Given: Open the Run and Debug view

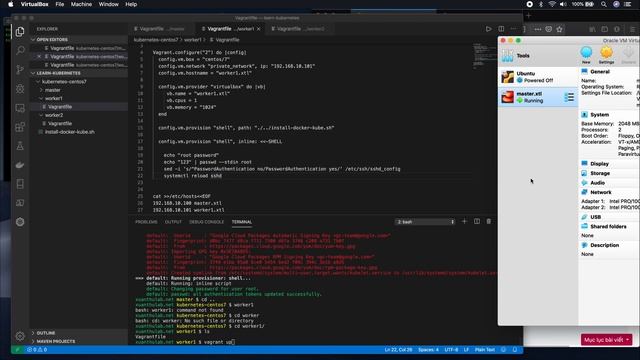Looking at the screenshot, I should [20, 89].
